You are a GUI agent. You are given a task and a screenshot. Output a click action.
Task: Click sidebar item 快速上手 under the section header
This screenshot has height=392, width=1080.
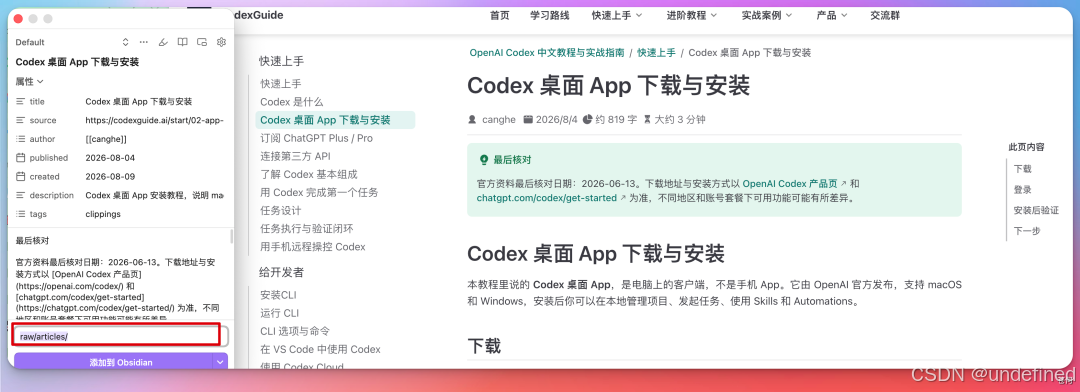pyautogui.click(x=280, y=84)
